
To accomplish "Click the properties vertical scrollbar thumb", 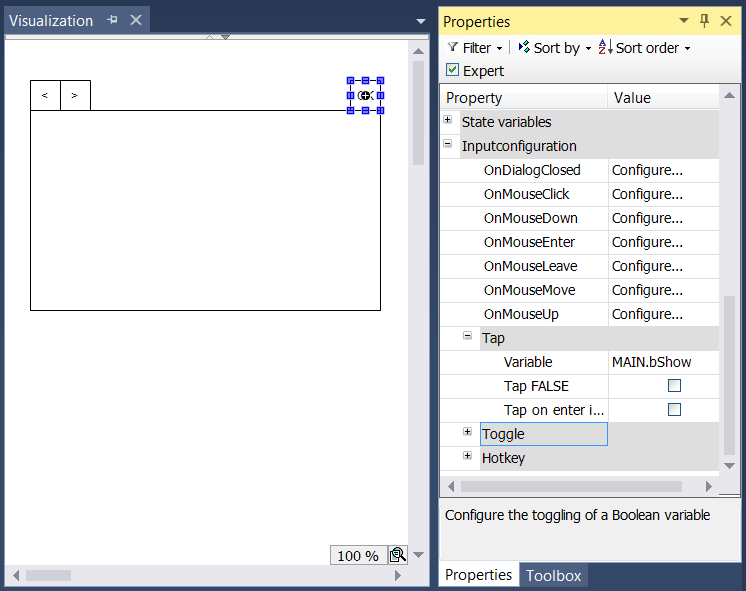I will (729, 375).
